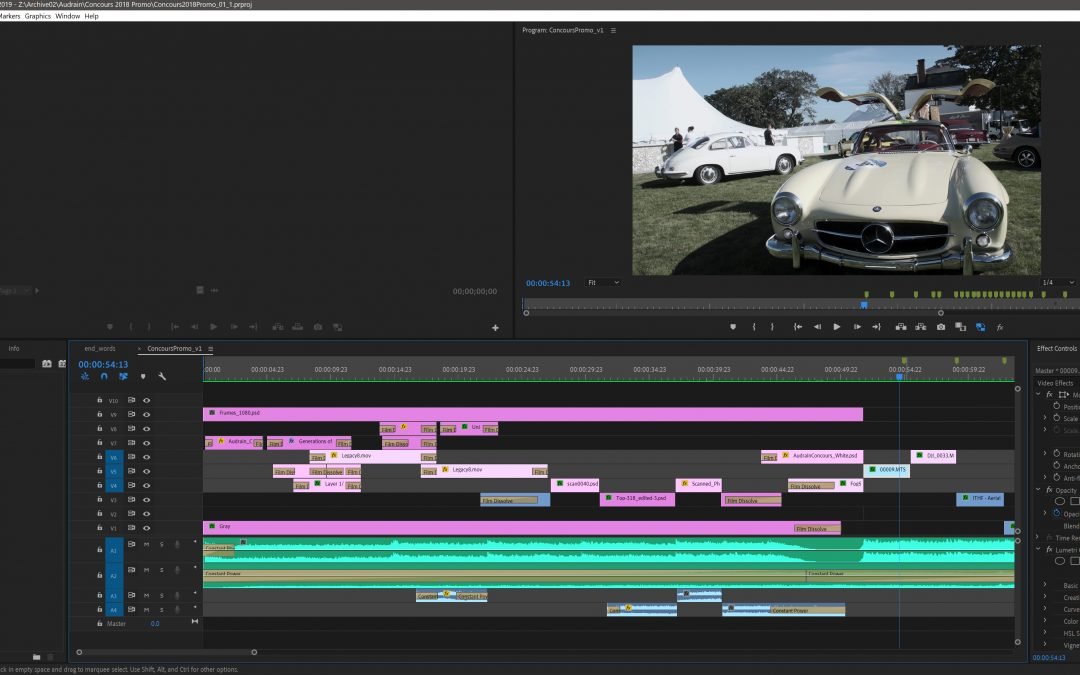Toggle sync lock on track V3
Screen dimensions: 1080x675
(x=131, y=499)
